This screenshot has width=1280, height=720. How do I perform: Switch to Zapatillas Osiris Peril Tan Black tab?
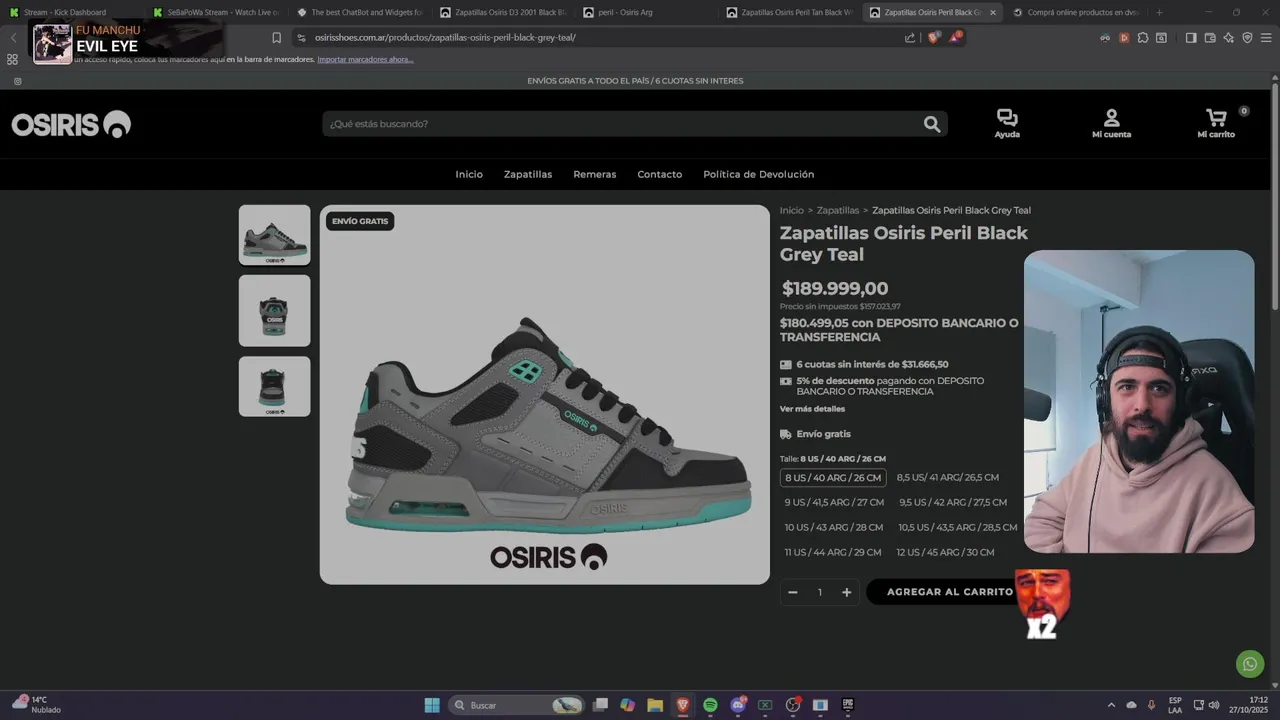pyautogui.click(x=790, y=12)
